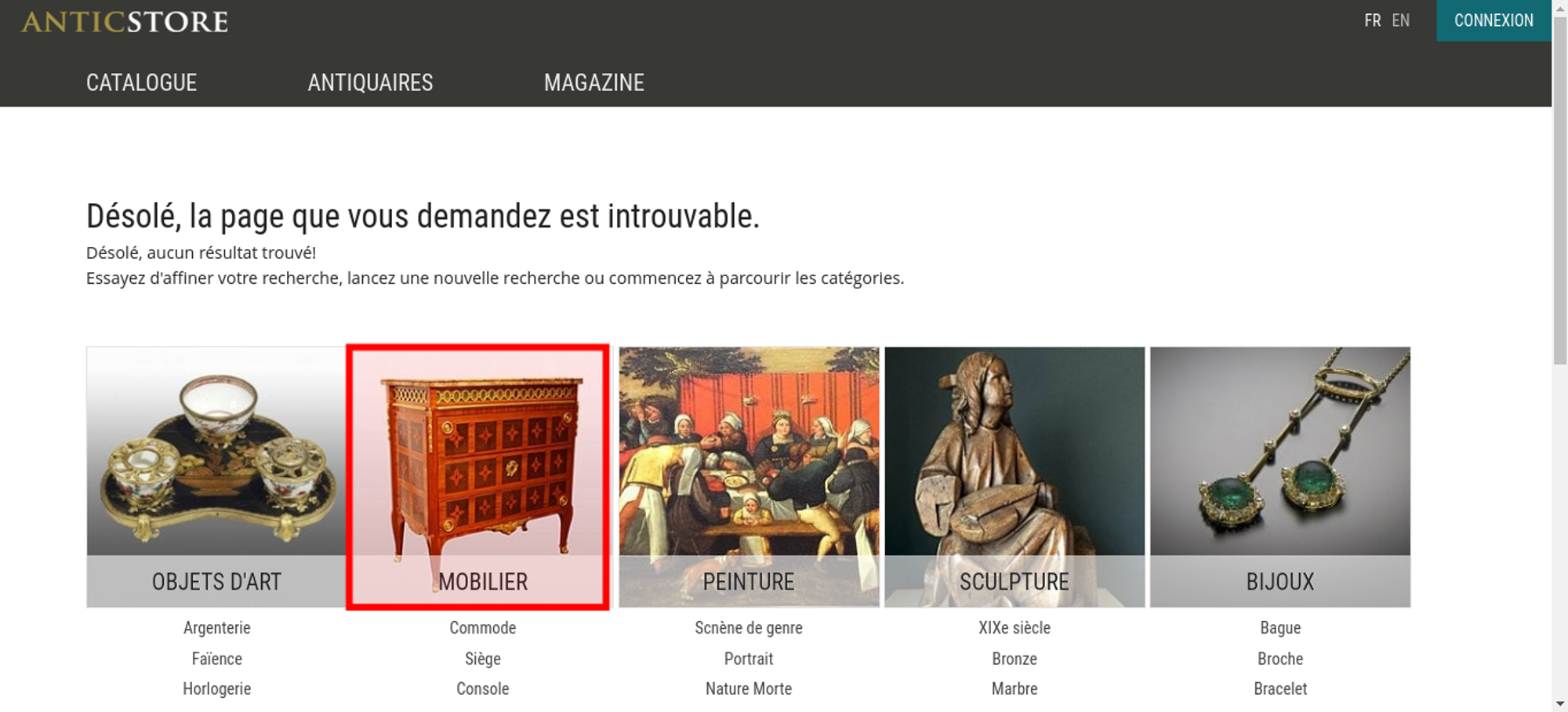1568x712 pixels.
Task: Click the Connexion button
Action: 1494,20
